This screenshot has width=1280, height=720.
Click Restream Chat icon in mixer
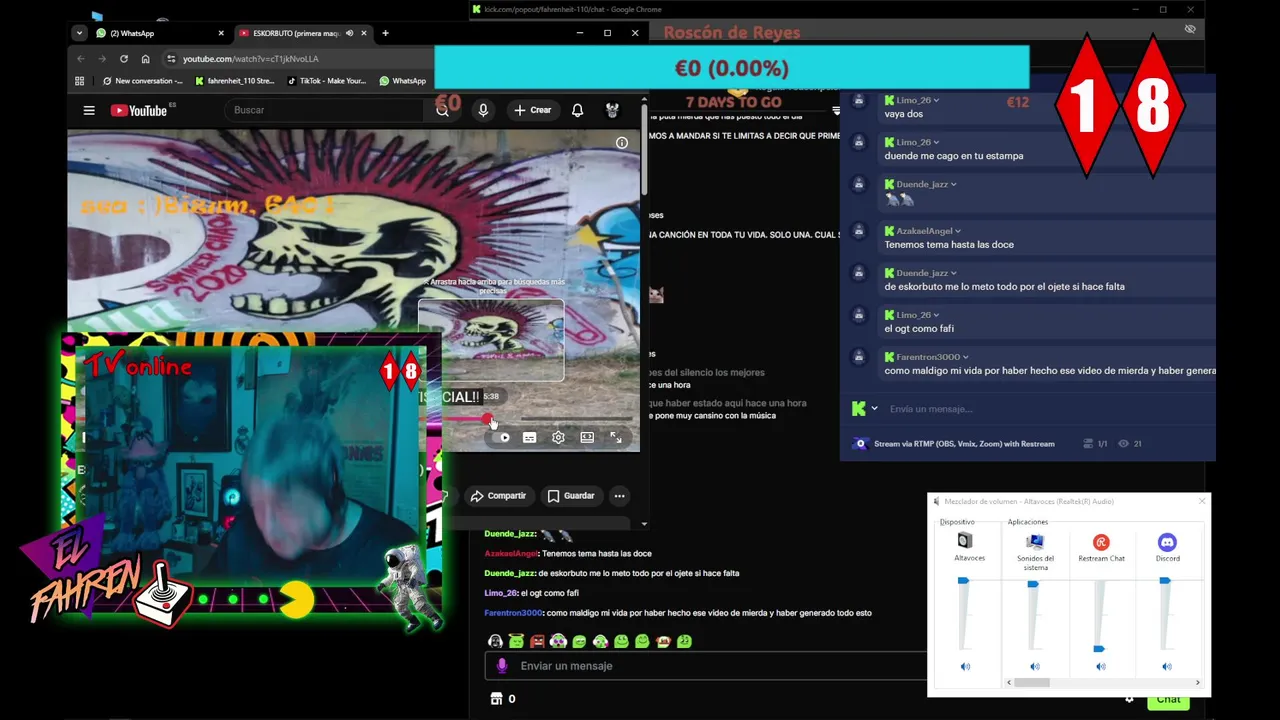[x=1101, y=542]
